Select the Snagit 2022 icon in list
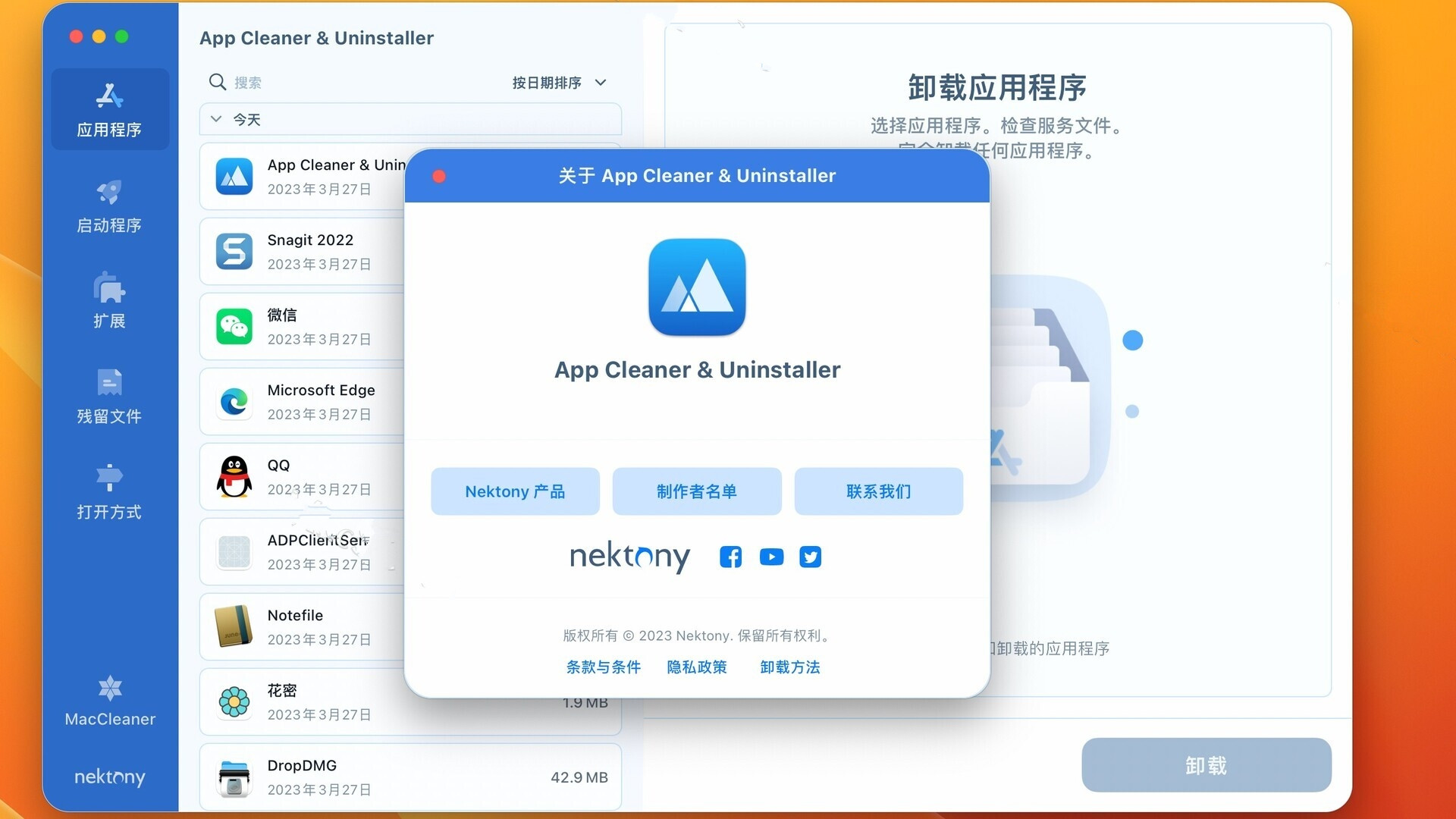 click(x=234, y=251)
